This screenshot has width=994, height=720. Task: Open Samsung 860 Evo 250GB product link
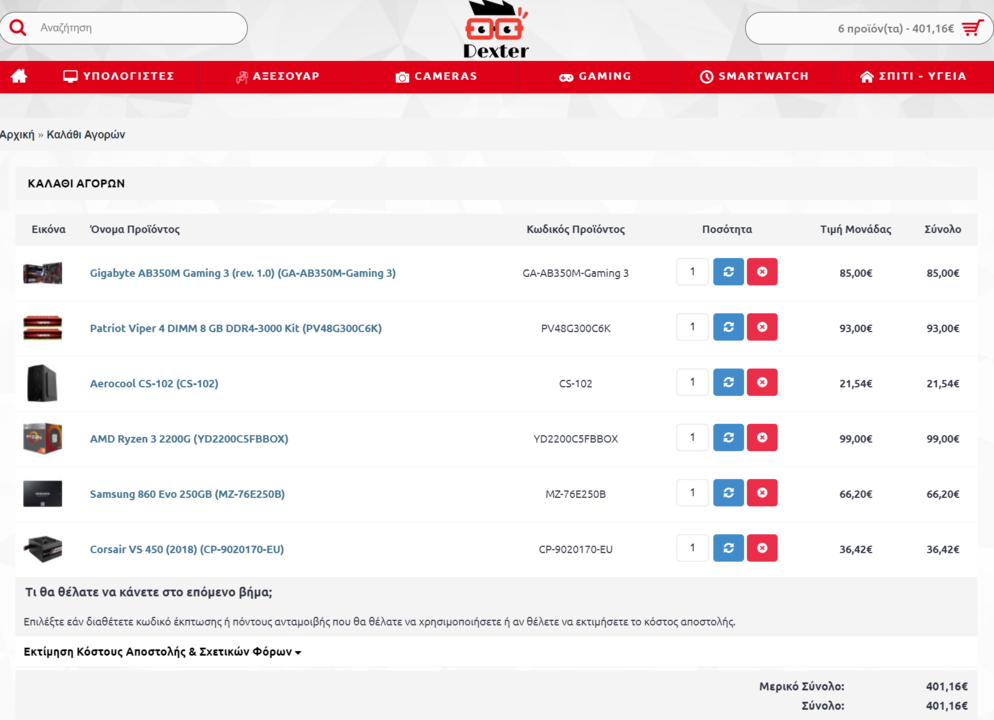187,494
